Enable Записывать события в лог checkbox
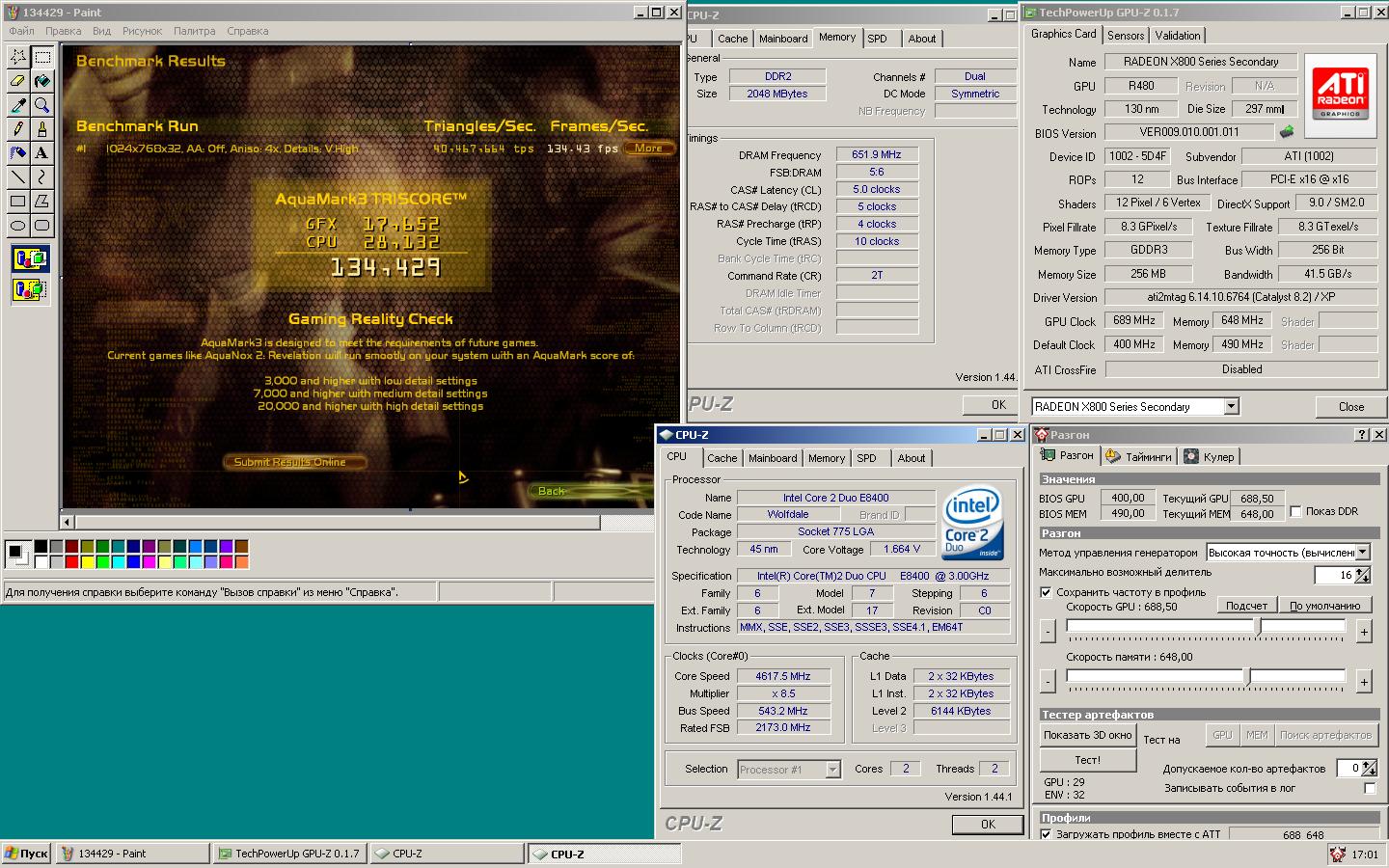 (1370, 788)
